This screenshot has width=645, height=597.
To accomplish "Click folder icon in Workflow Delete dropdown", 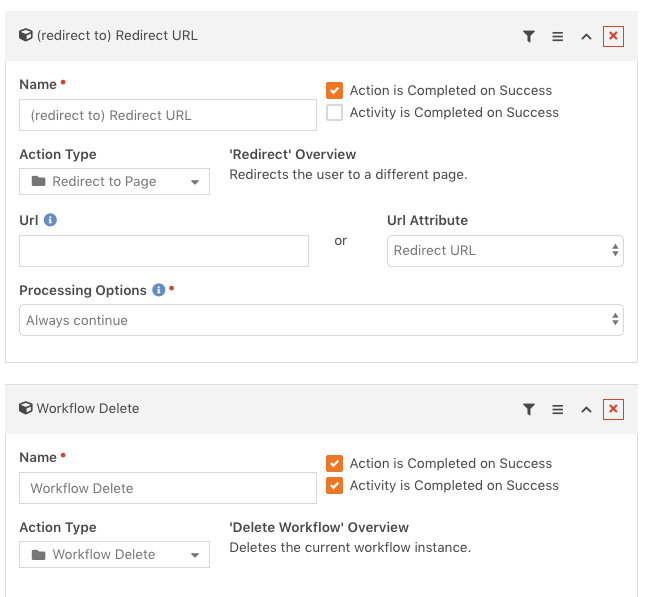I will (39, 555).
